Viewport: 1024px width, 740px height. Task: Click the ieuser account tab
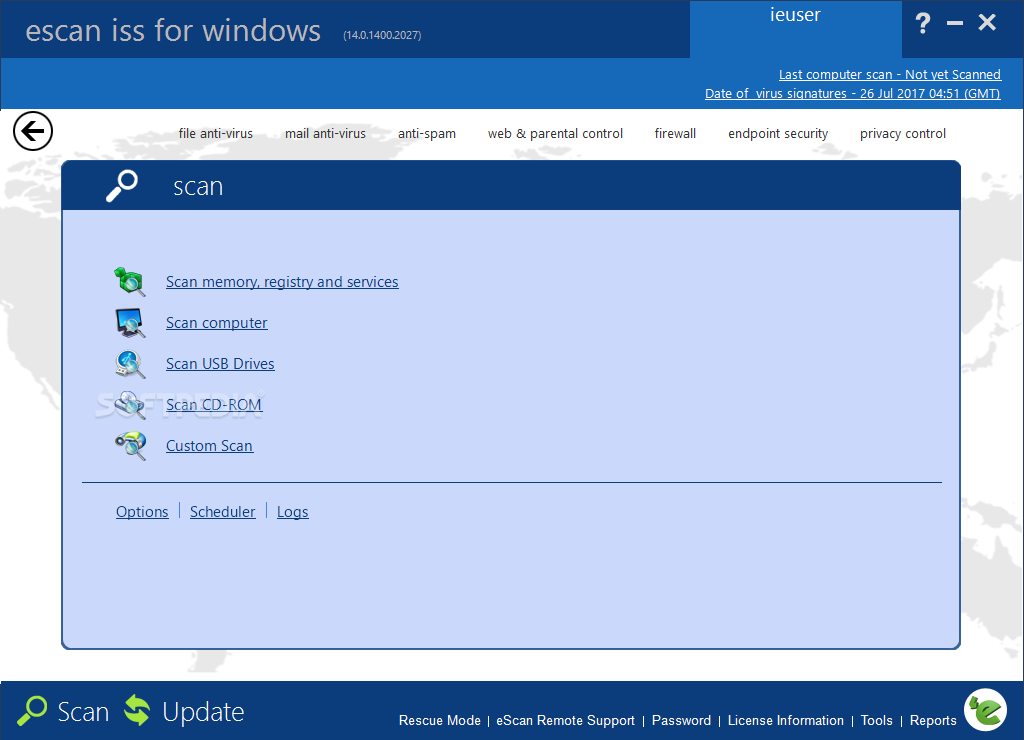coord(795,29)
